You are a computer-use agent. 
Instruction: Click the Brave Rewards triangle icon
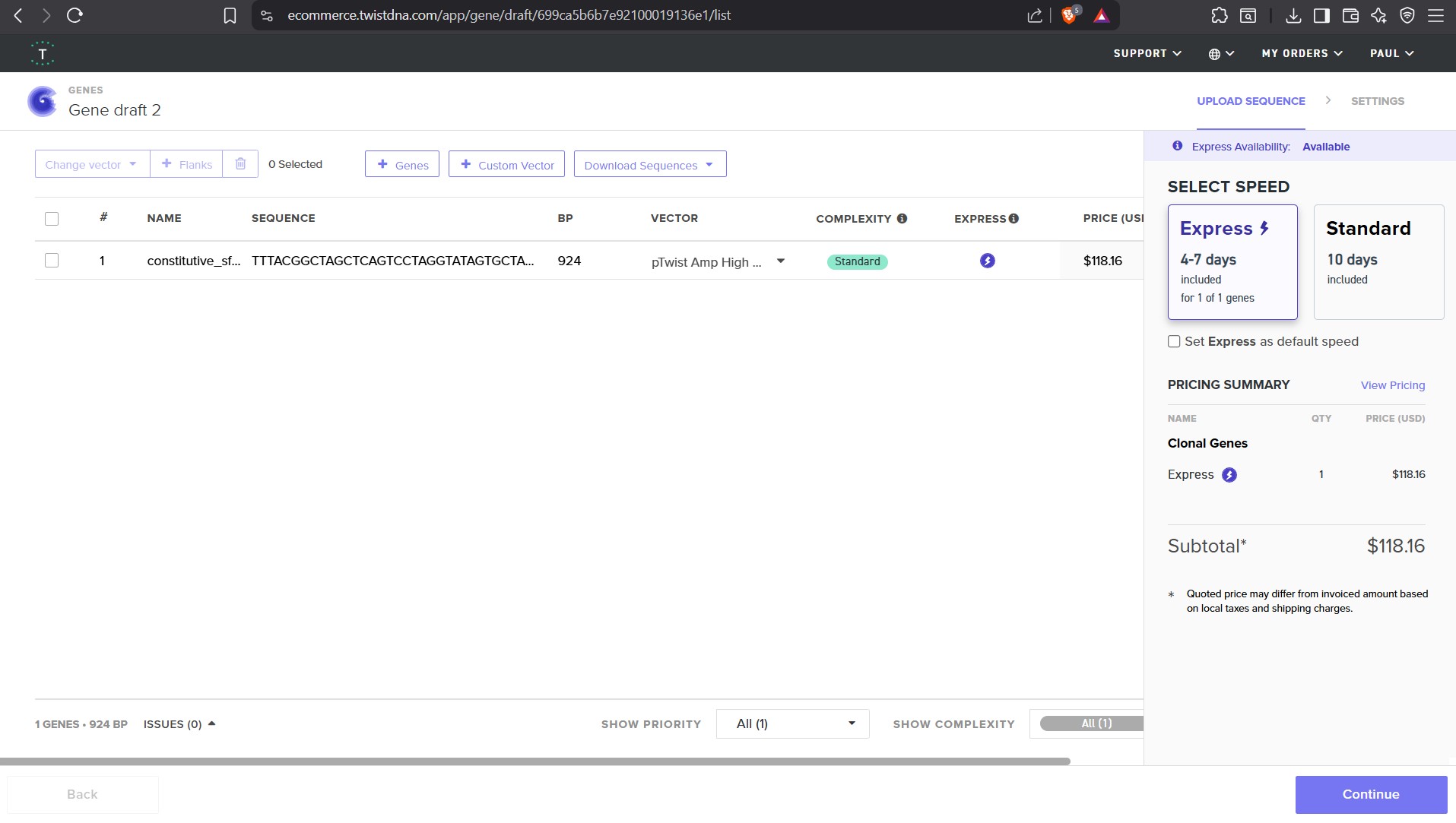point(1102,15)
